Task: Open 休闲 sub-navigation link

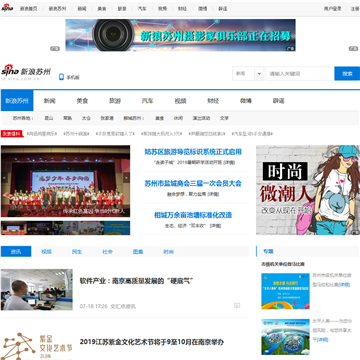Action: [178, 118]
